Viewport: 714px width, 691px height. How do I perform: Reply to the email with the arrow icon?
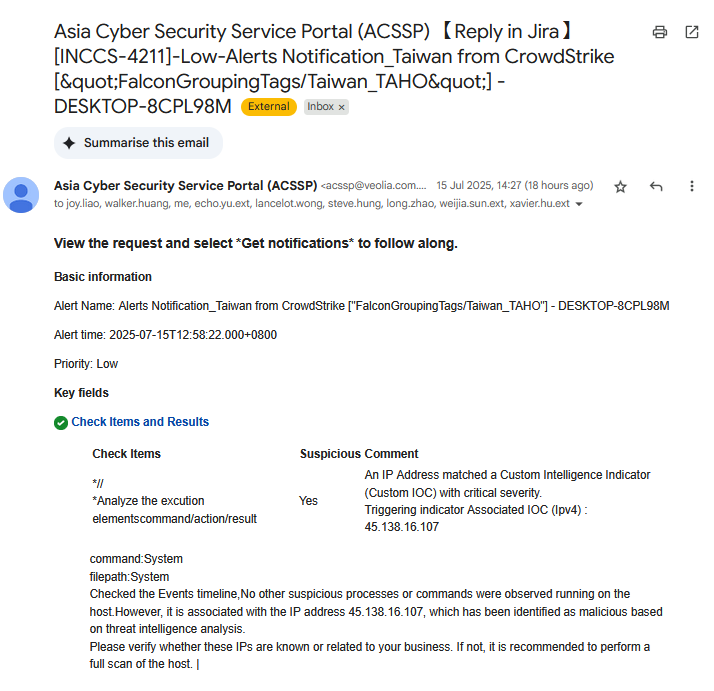[x=656, y=187]
